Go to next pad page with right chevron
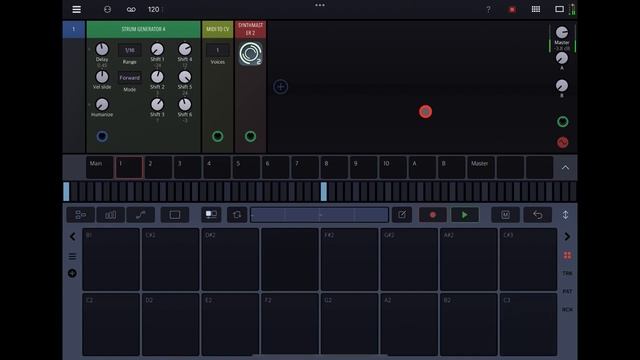The height and width of the screenshot is (360, 640). (567, 236)
